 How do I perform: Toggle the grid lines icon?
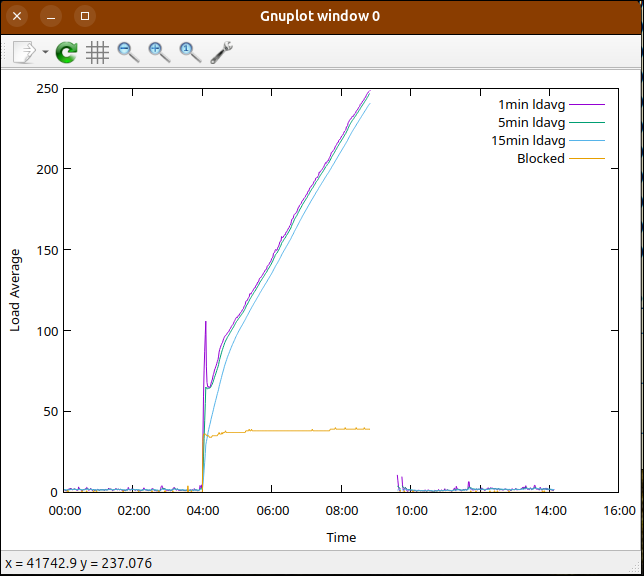point(97,52)
